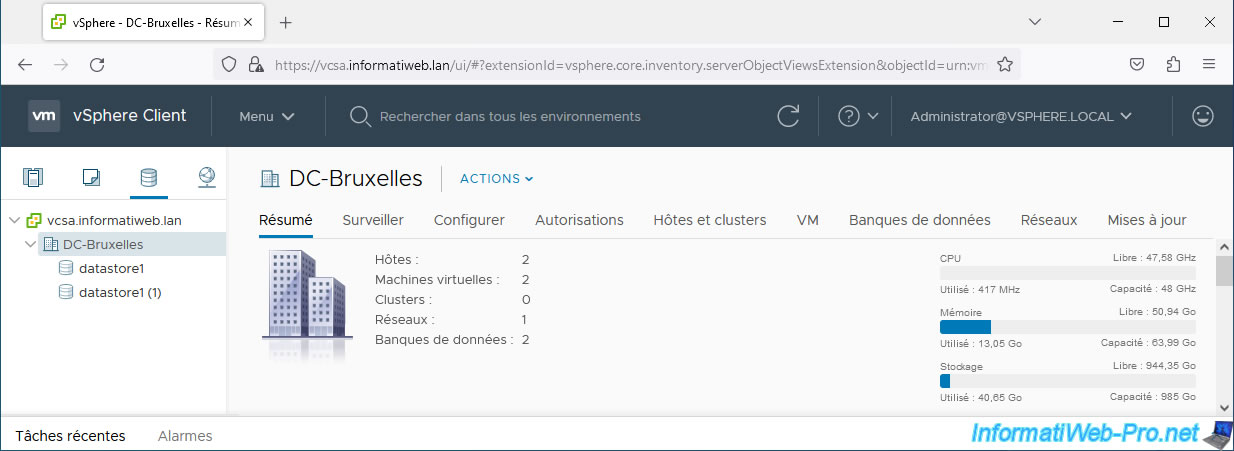The image size is (1234, 451).
Task: Click the Utilisé : 417 MHz value
Action: [980, 289]
